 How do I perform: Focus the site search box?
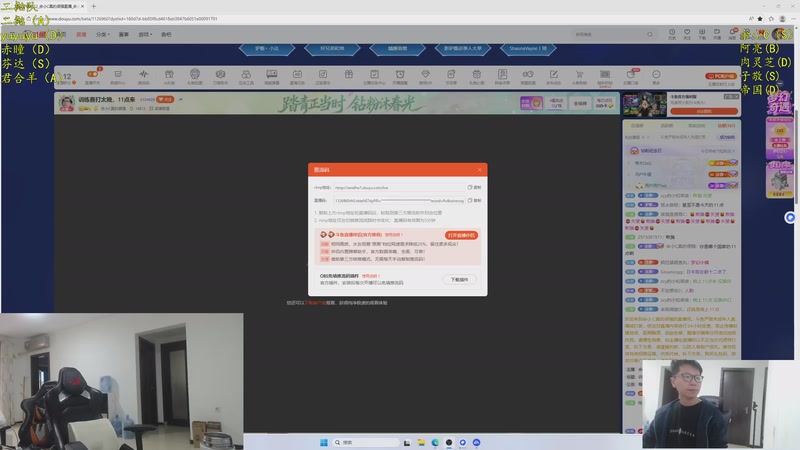coord(612,34)
